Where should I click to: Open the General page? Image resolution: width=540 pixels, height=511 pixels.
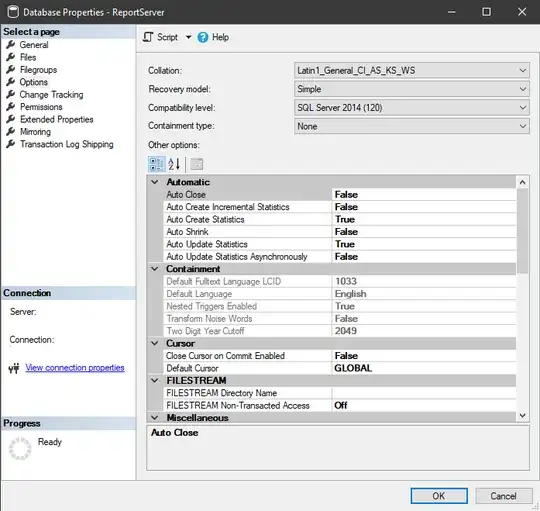[34, 45]
